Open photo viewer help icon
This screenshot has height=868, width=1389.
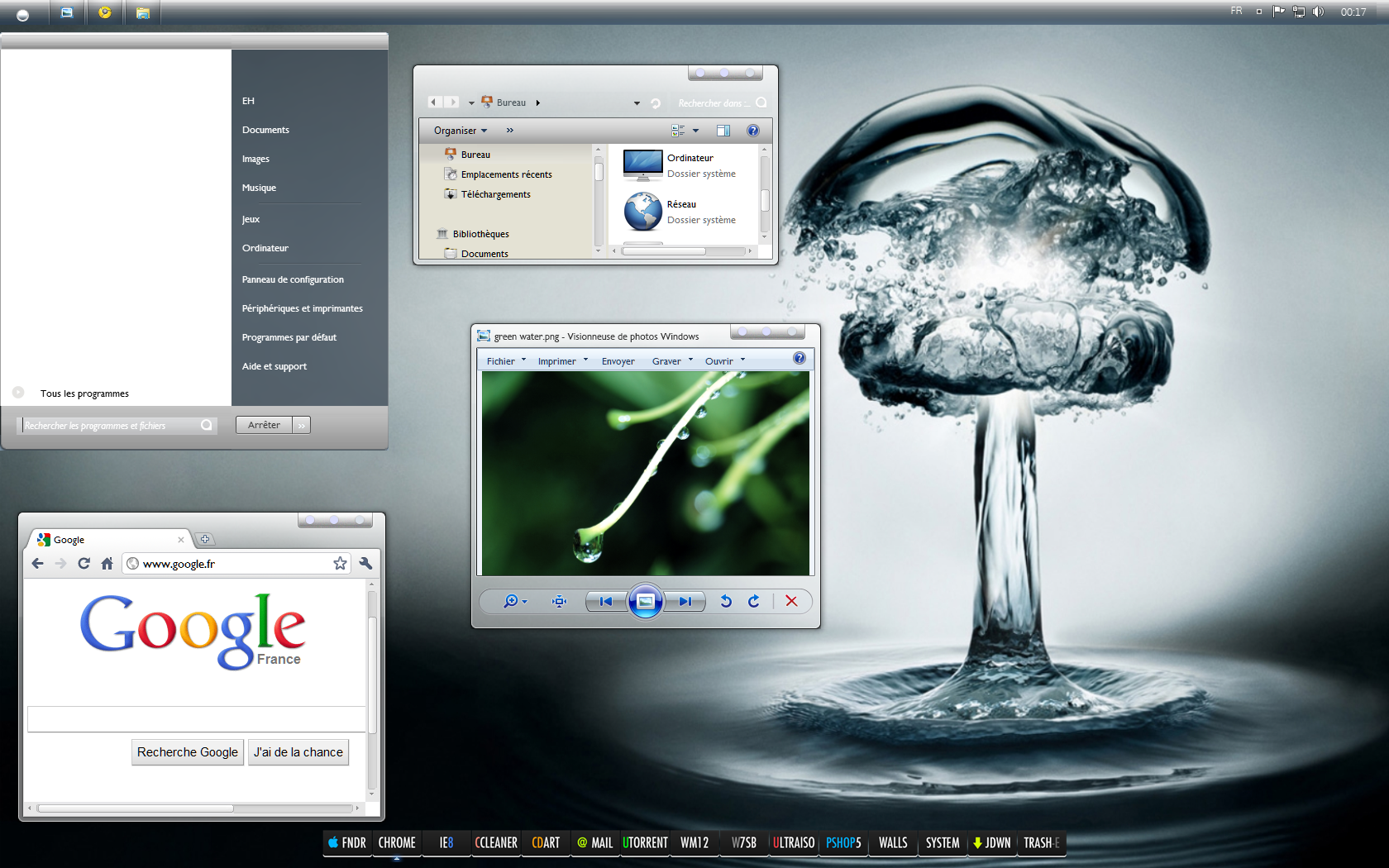[x=800, y=359]
